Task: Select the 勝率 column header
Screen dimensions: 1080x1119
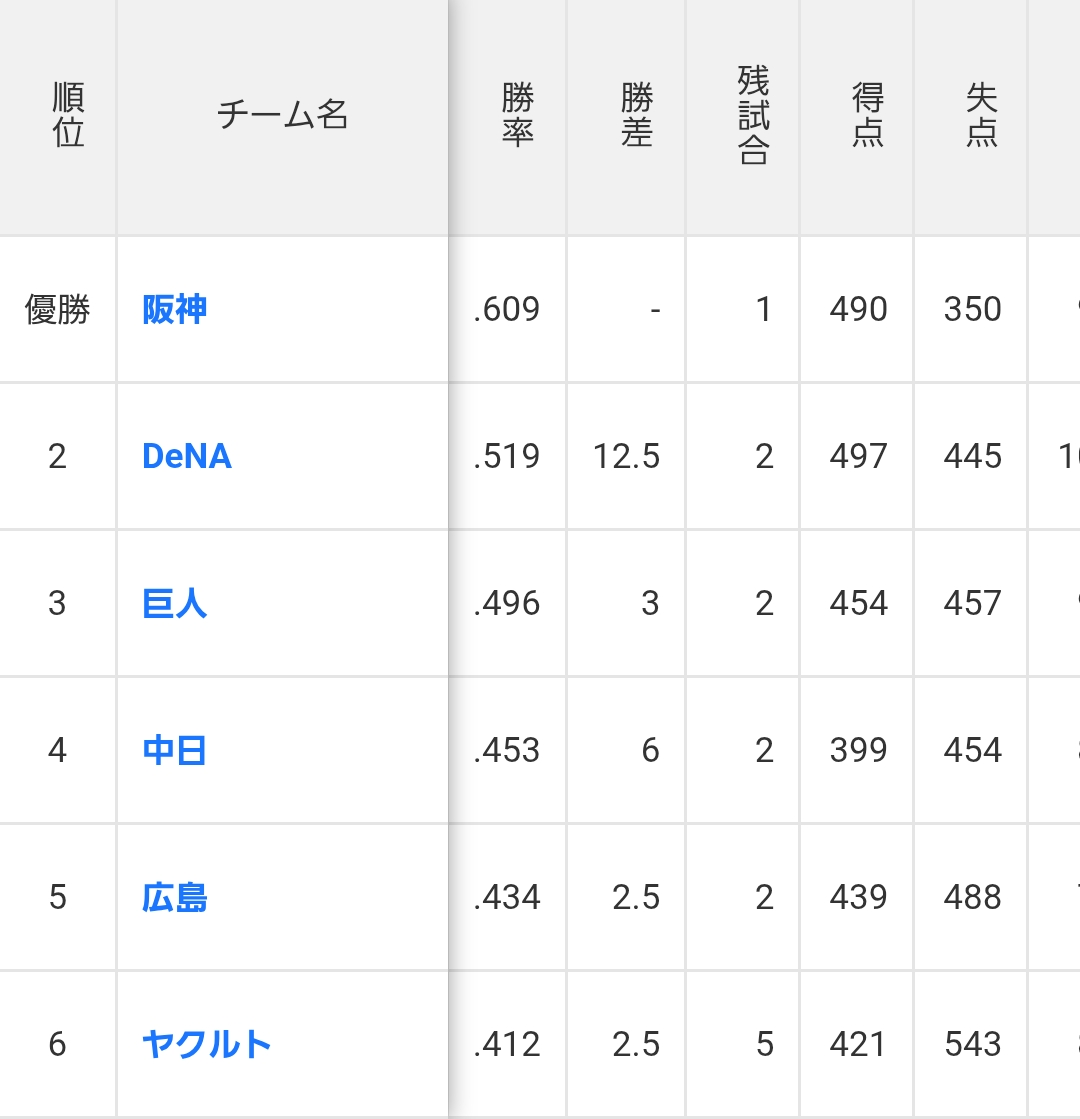Action: click(517, 116)
